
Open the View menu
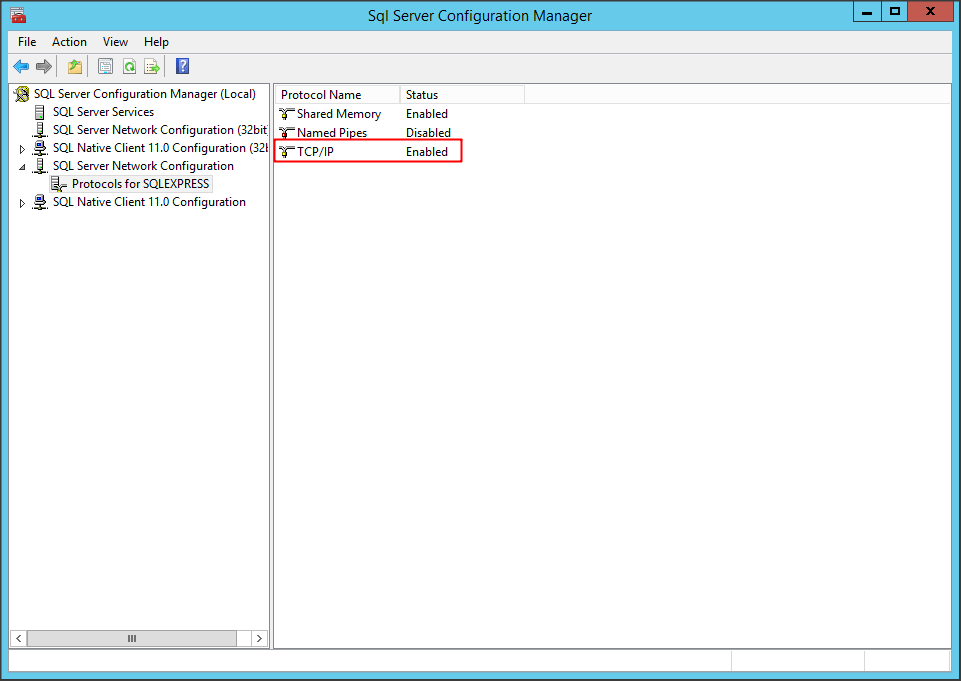pyautogui.click(x=115, y=42)
